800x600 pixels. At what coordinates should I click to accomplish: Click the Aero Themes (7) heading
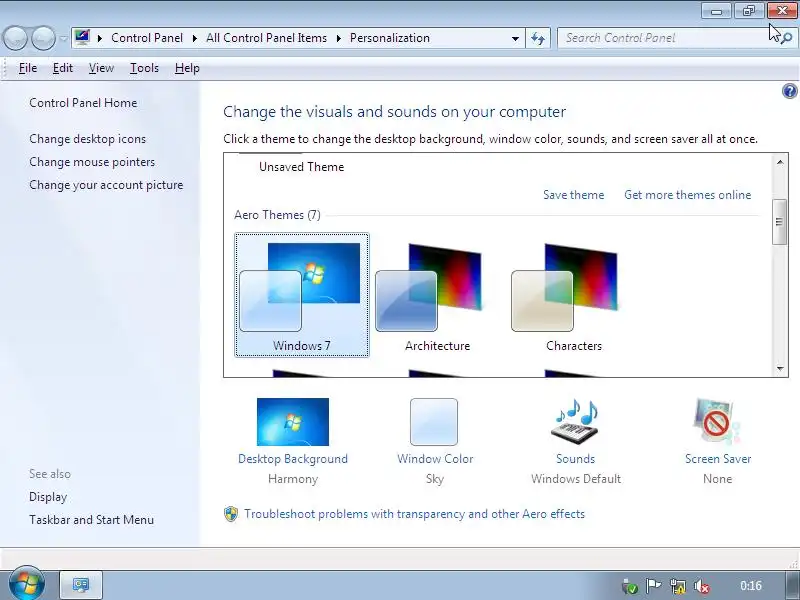tap(277, 215)
